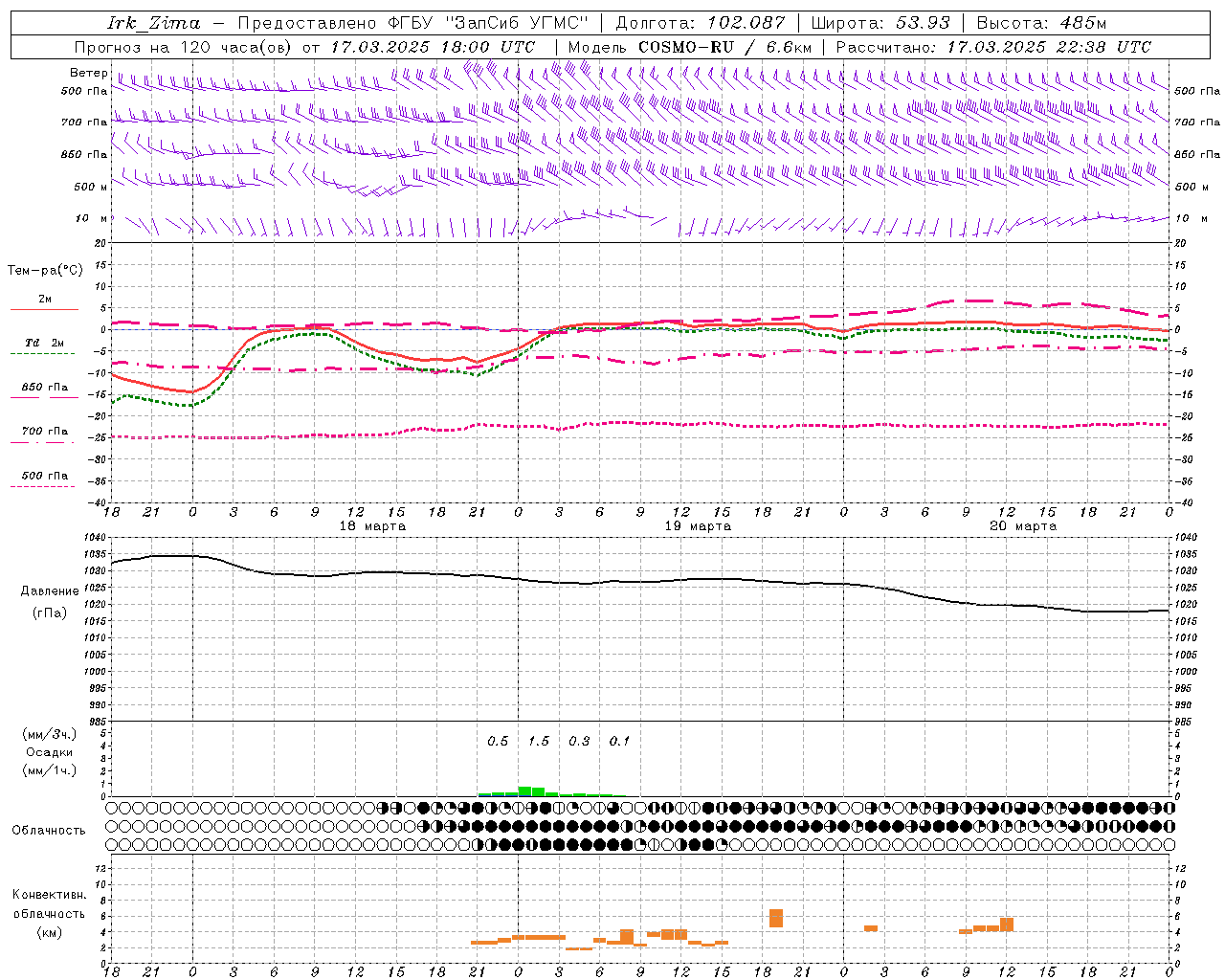Image resolution: width=1225 pixels, height=980 pixels.
Task: Select the text Прогноз на 120 часа(ов)
Action: tap(185, 47)
